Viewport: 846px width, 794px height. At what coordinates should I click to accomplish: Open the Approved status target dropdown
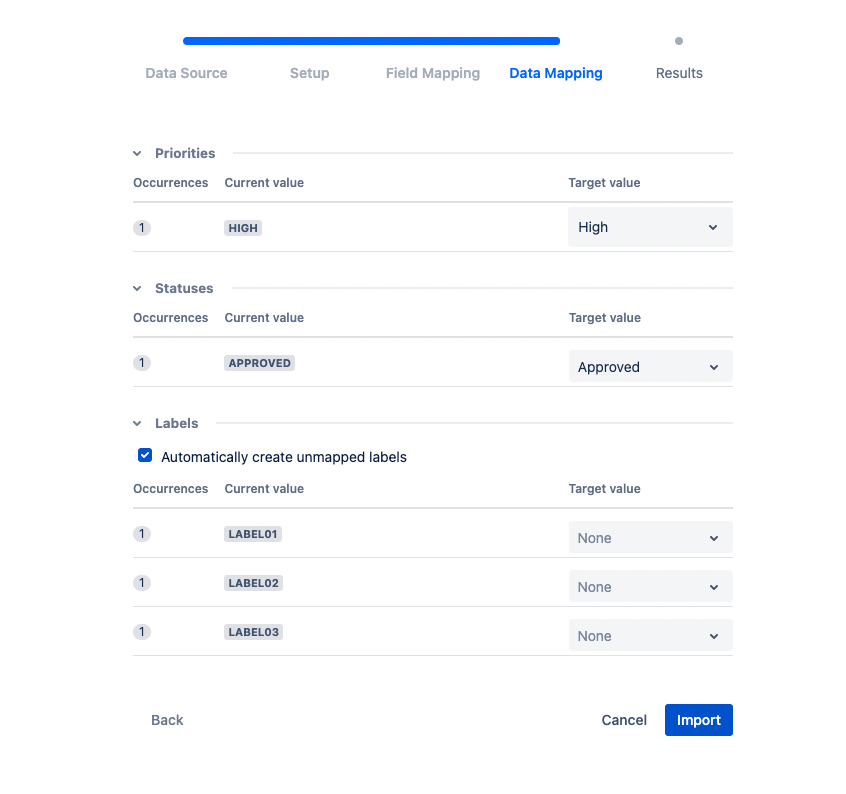(x=650, y=366)
